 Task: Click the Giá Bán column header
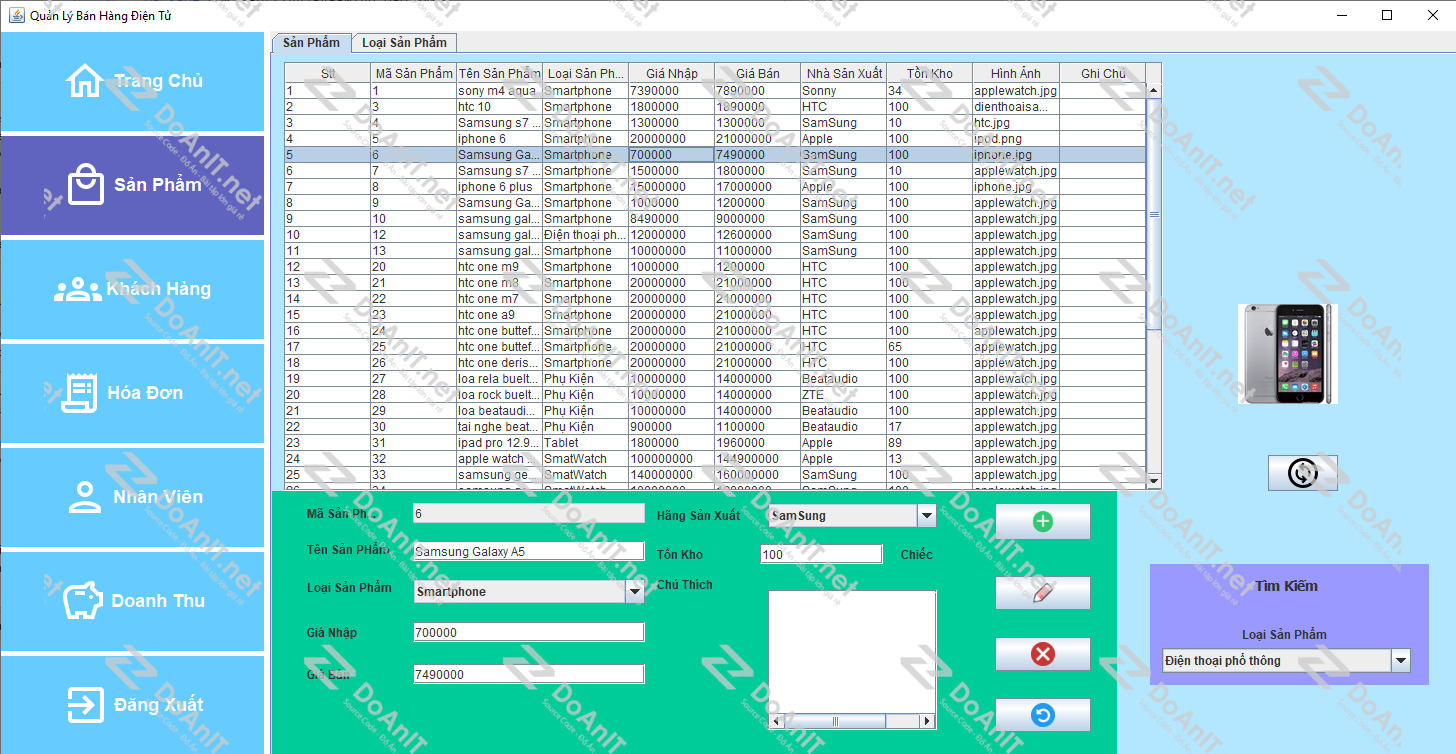(757, 74)
